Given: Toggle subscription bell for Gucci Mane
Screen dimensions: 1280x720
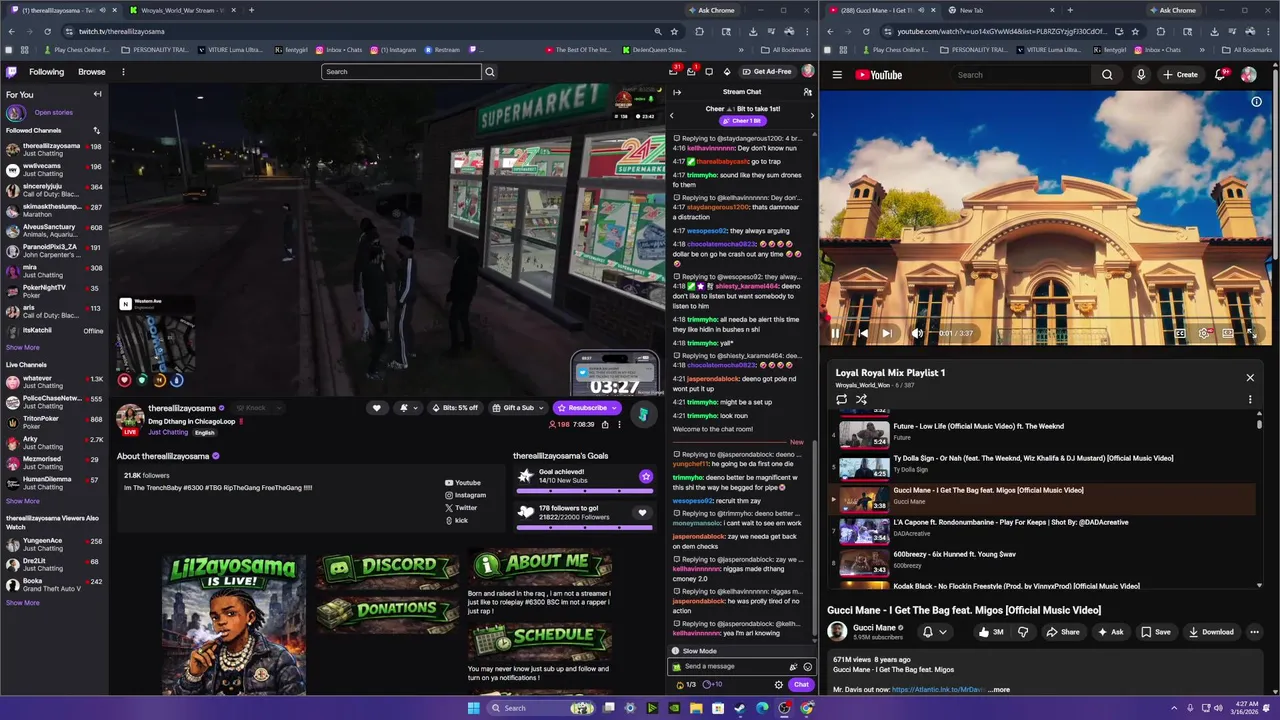Looking at the screenshot, I should (x=934, y=632).
